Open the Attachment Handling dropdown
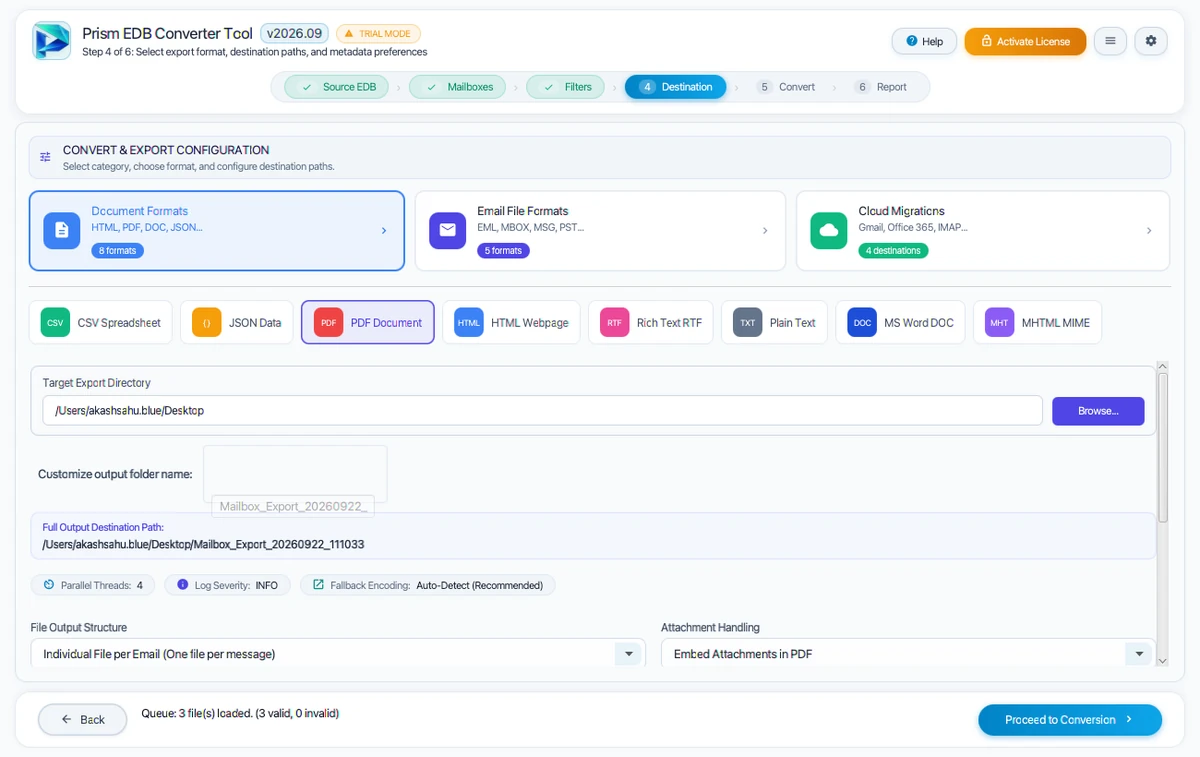 coord(908,654)
